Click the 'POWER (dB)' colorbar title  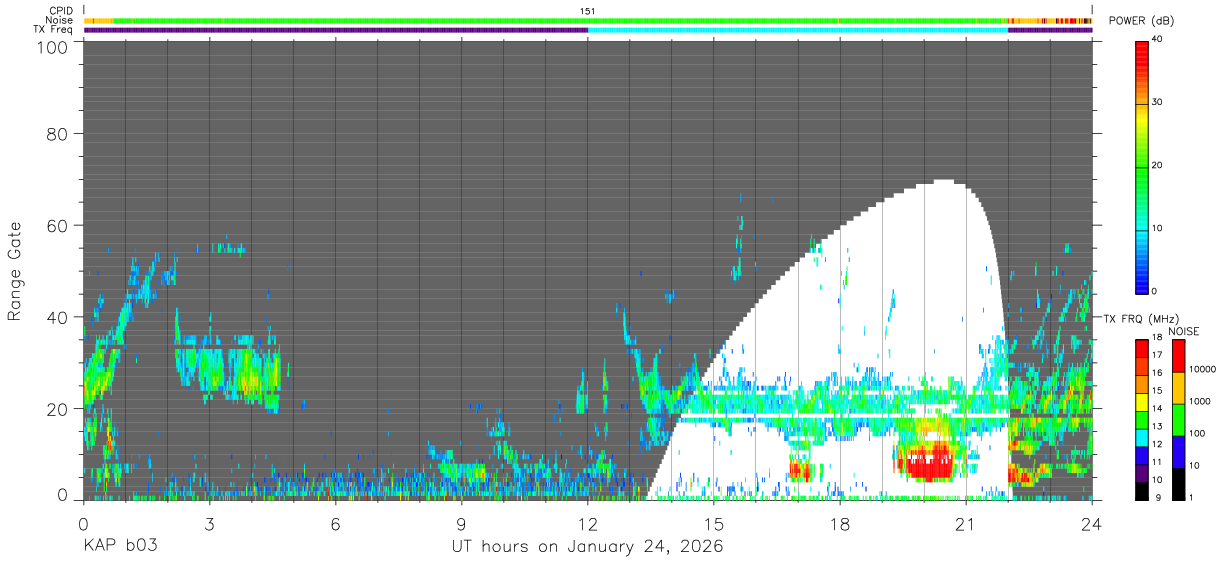pyautogui.click(x=1142, y=21)
